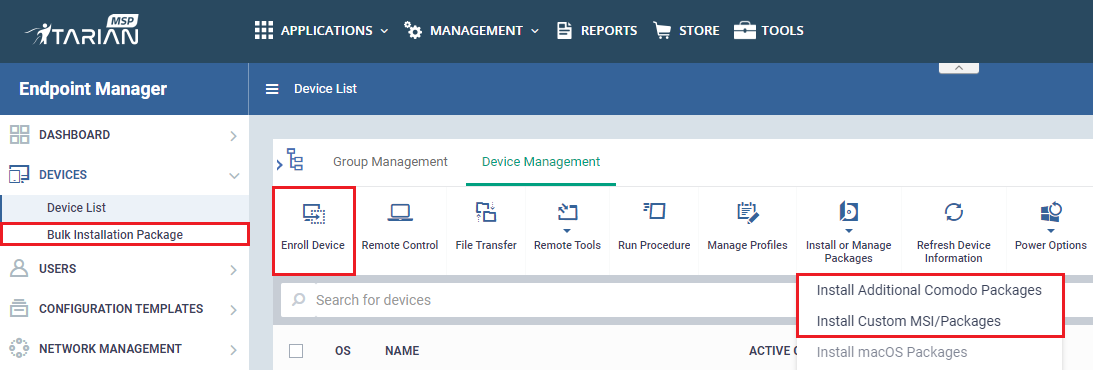This screenshot has width=1093, height=370.
Task: Expand the Network Management chevron
Action: tap(234, 349)
